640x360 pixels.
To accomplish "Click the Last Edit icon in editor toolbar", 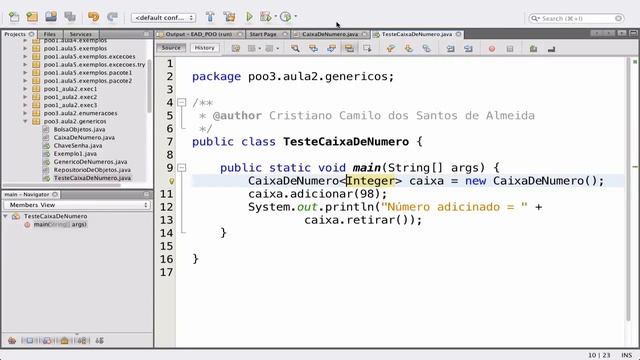I will point(236,49).
